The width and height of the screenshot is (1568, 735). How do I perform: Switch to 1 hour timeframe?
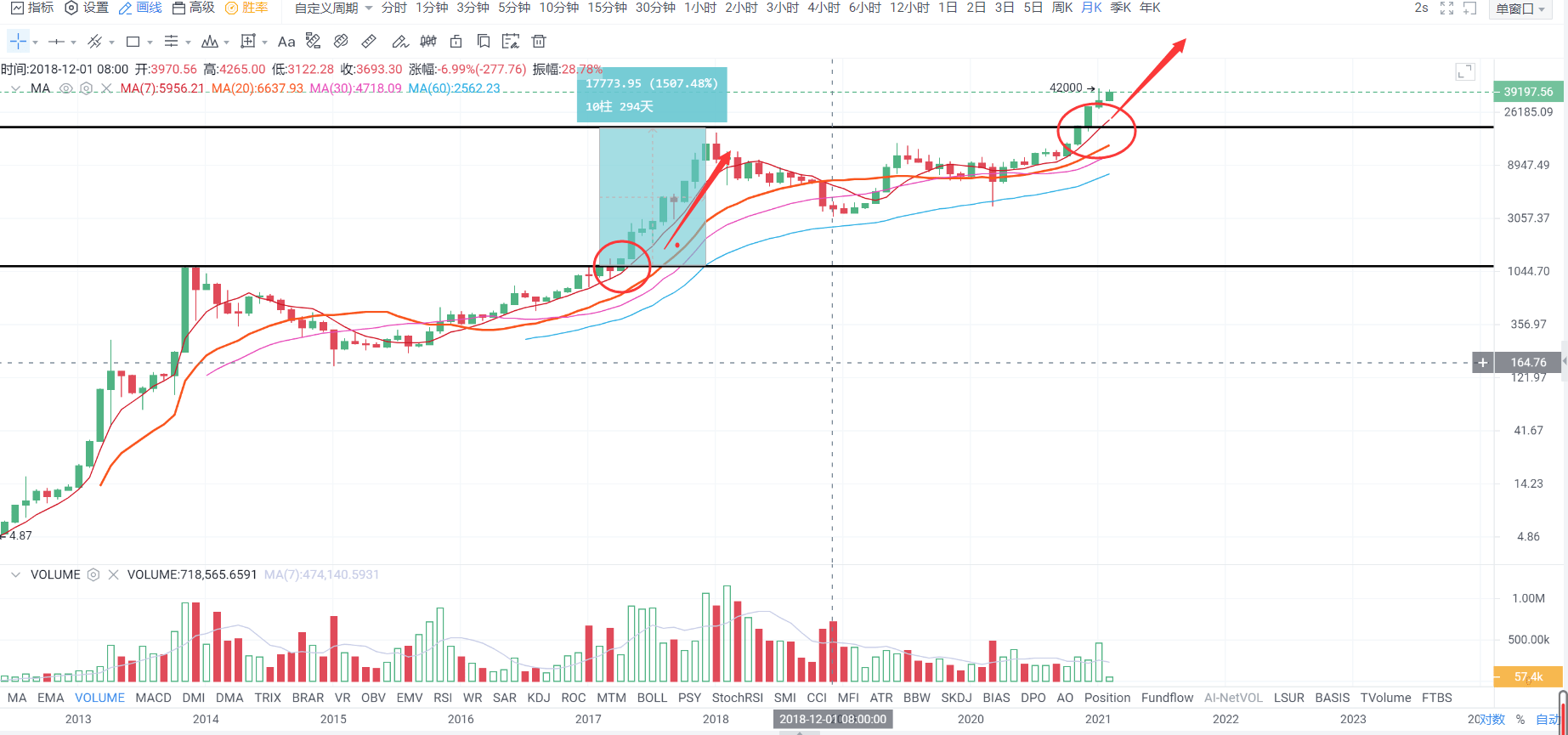700,8
